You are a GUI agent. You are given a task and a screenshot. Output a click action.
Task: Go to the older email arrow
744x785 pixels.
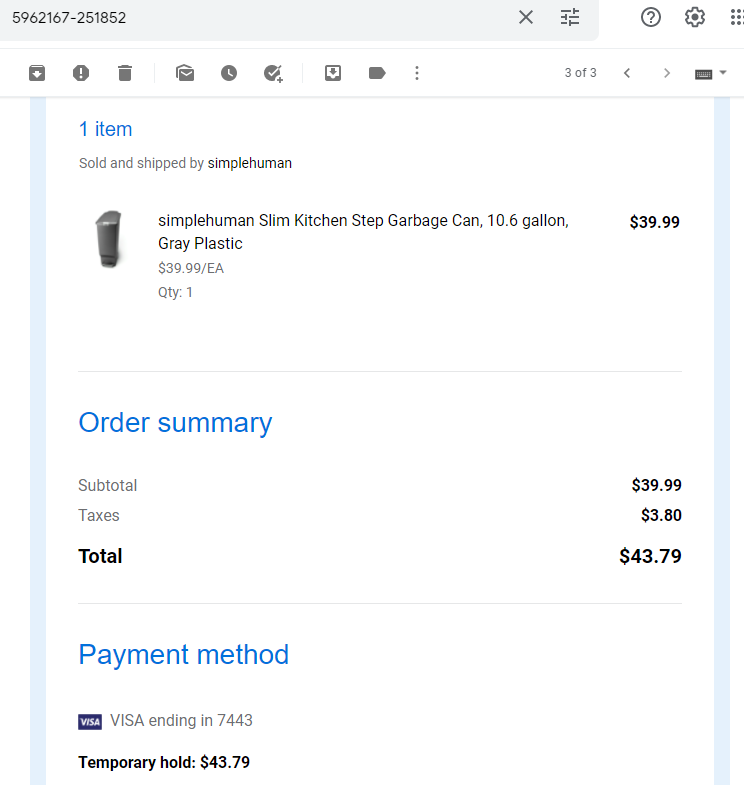pyautogui.click(x=666, y=73)
